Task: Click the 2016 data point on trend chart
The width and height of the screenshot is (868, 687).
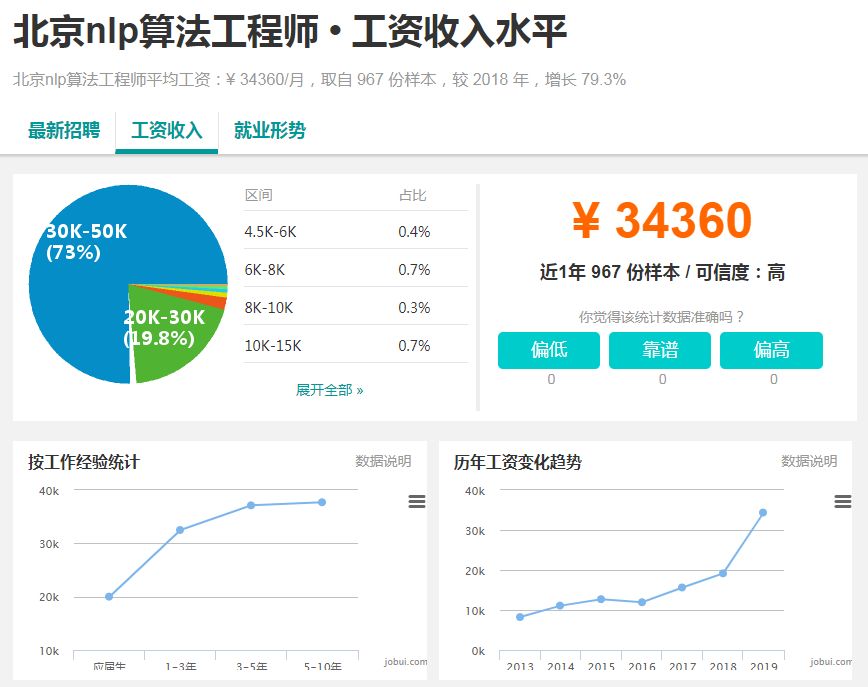Action: coord(642,602)
